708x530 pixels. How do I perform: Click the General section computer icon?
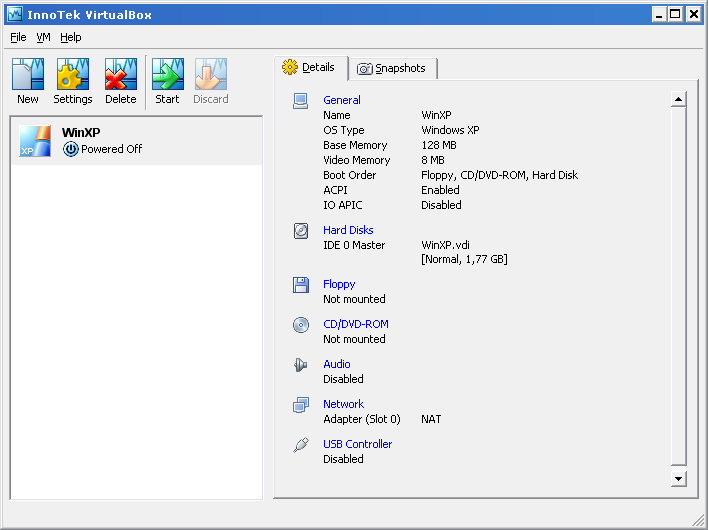[x=300, y=101]
